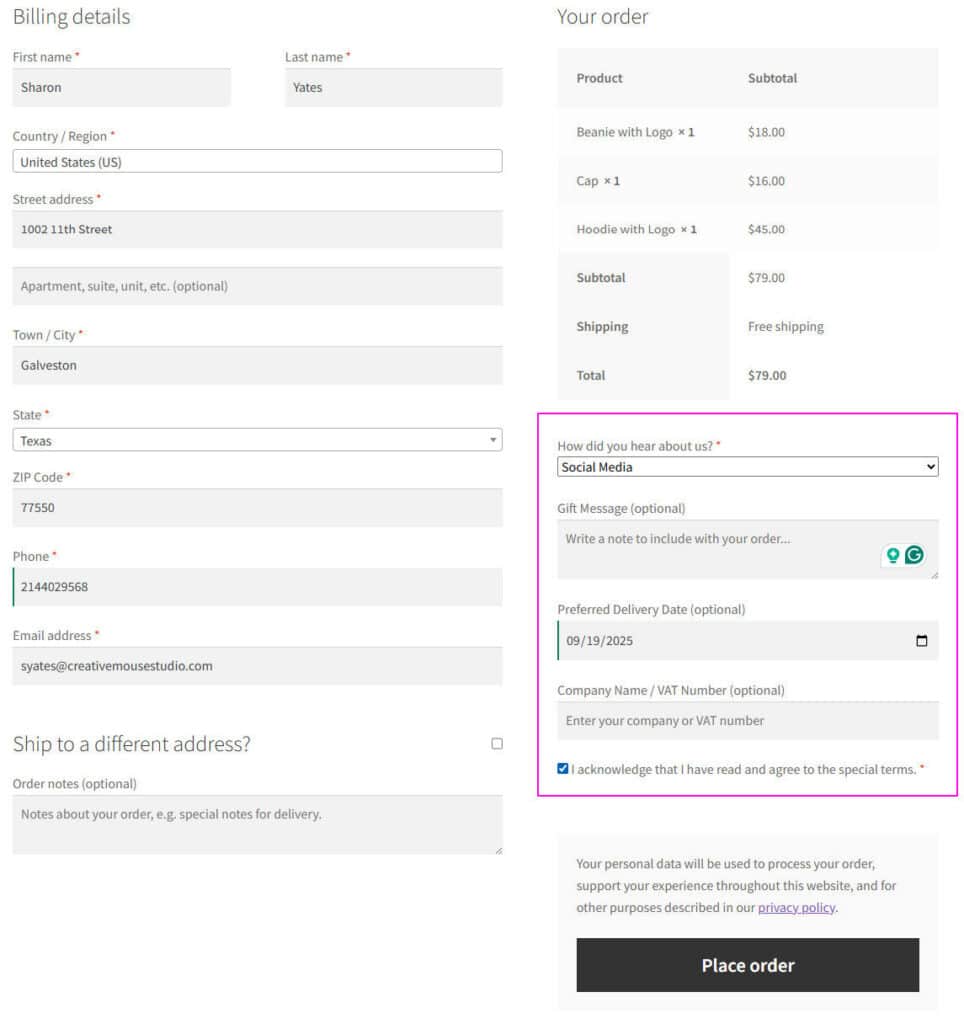Expand the How did you hear dropdown
The image size is (964, 1024).
coord(747,467)
